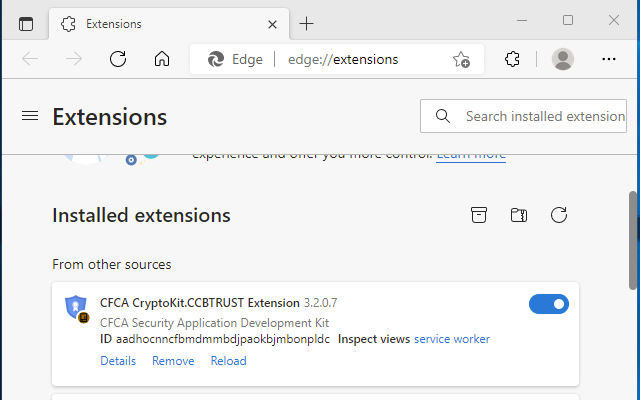Remove the CFCA CryptoKit extension
640x400 pixels.
click(173, 361)
